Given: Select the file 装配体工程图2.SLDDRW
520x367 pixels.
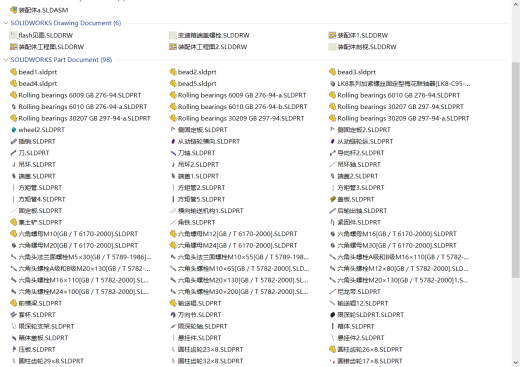Looking at the screenshot, I should click(x=213, y=47).
